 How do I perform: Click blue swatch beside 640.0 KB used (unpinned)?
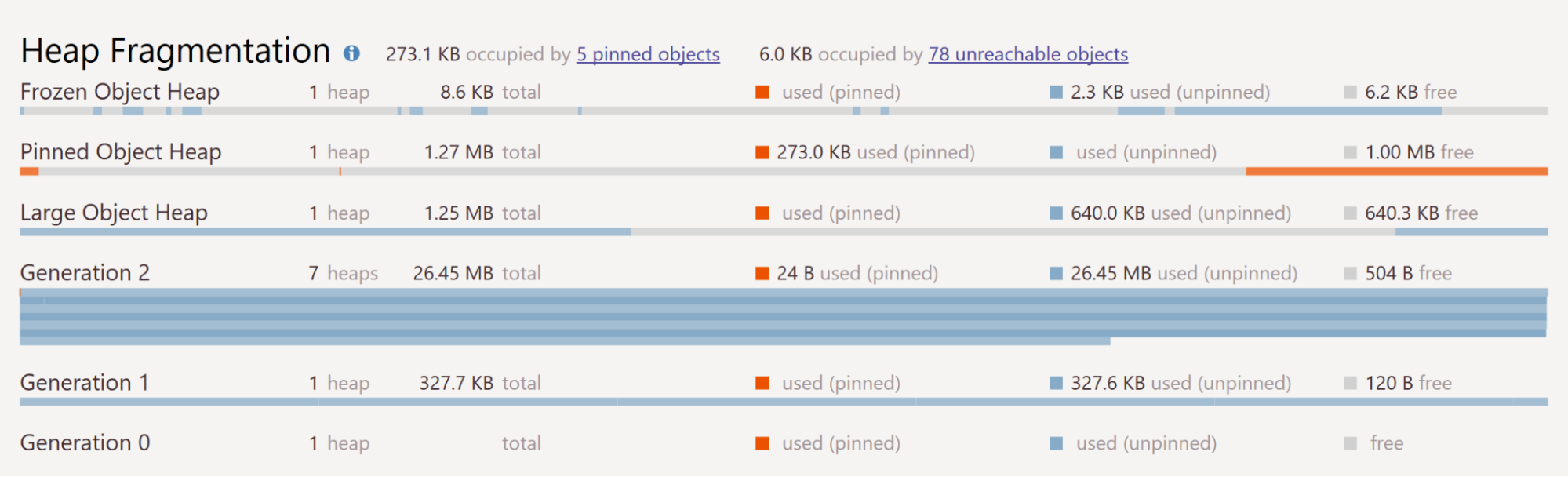[x=1056, y=213]
